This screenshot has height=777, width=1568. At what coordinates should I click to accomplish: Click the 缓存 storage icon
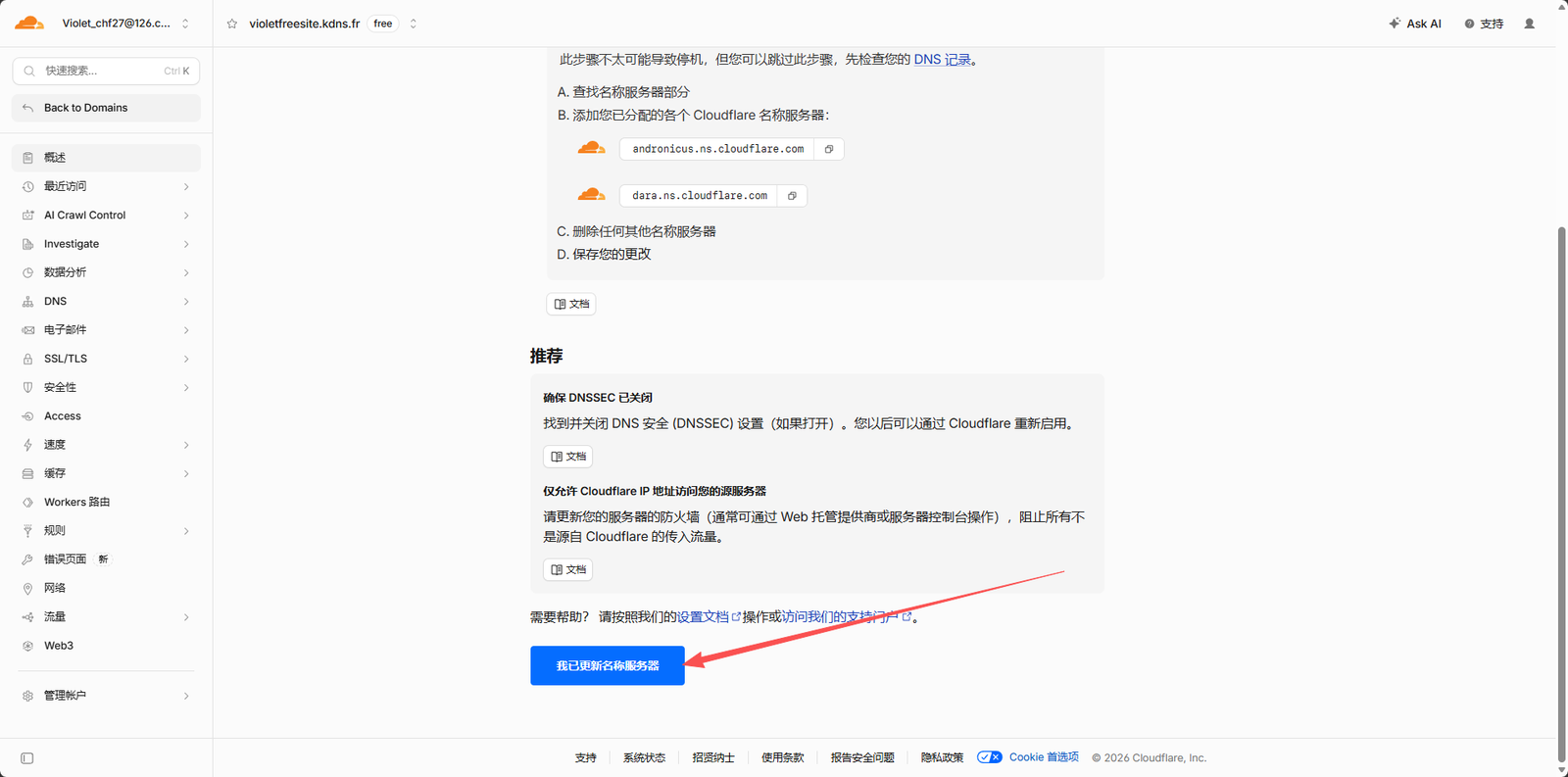[x=27, y=473]
